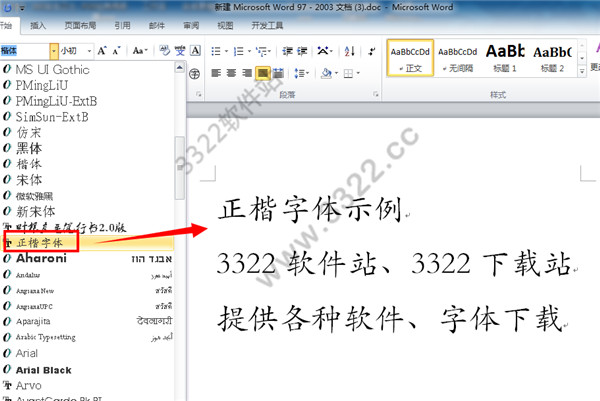The height and width of the screenshot is (401, 600).
Task: Center the text alignment
Action: coord(231,73)
